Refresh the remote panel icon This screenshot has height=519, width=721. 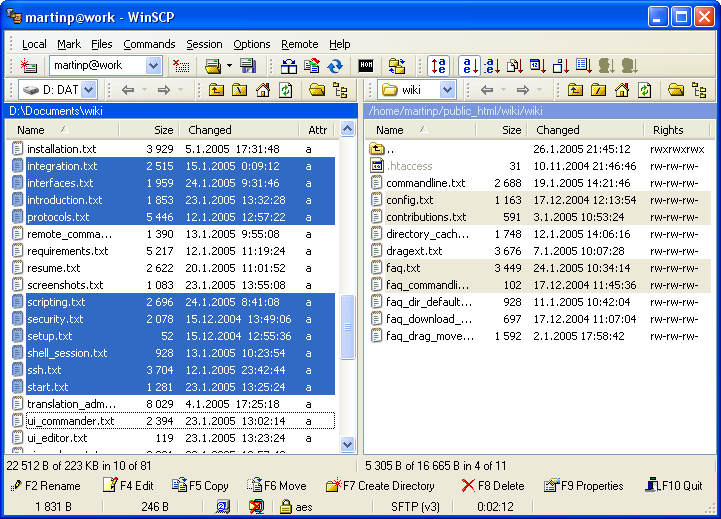click(645, 90)
